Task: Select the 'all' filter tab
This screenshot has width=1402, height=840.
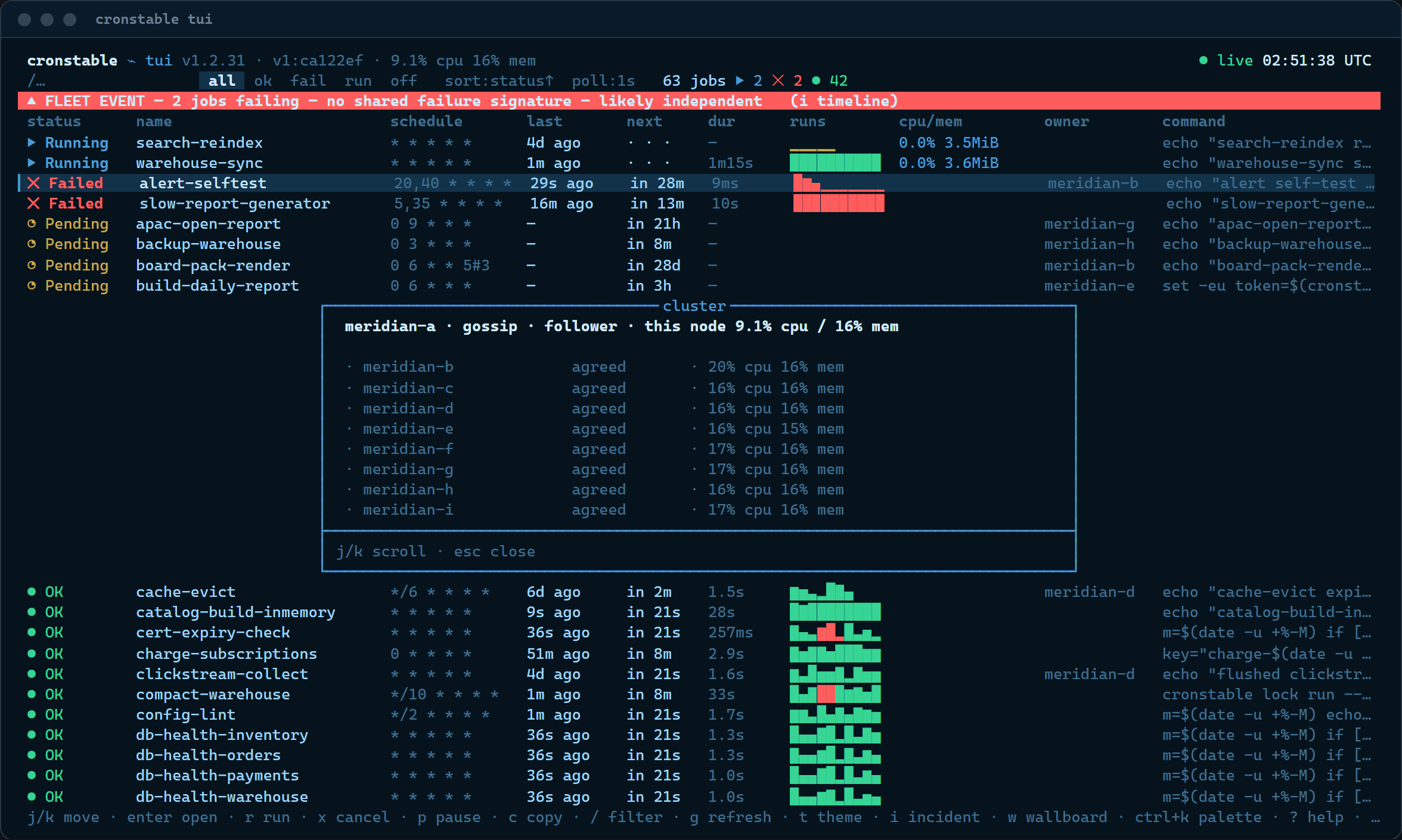Action: 222,80
